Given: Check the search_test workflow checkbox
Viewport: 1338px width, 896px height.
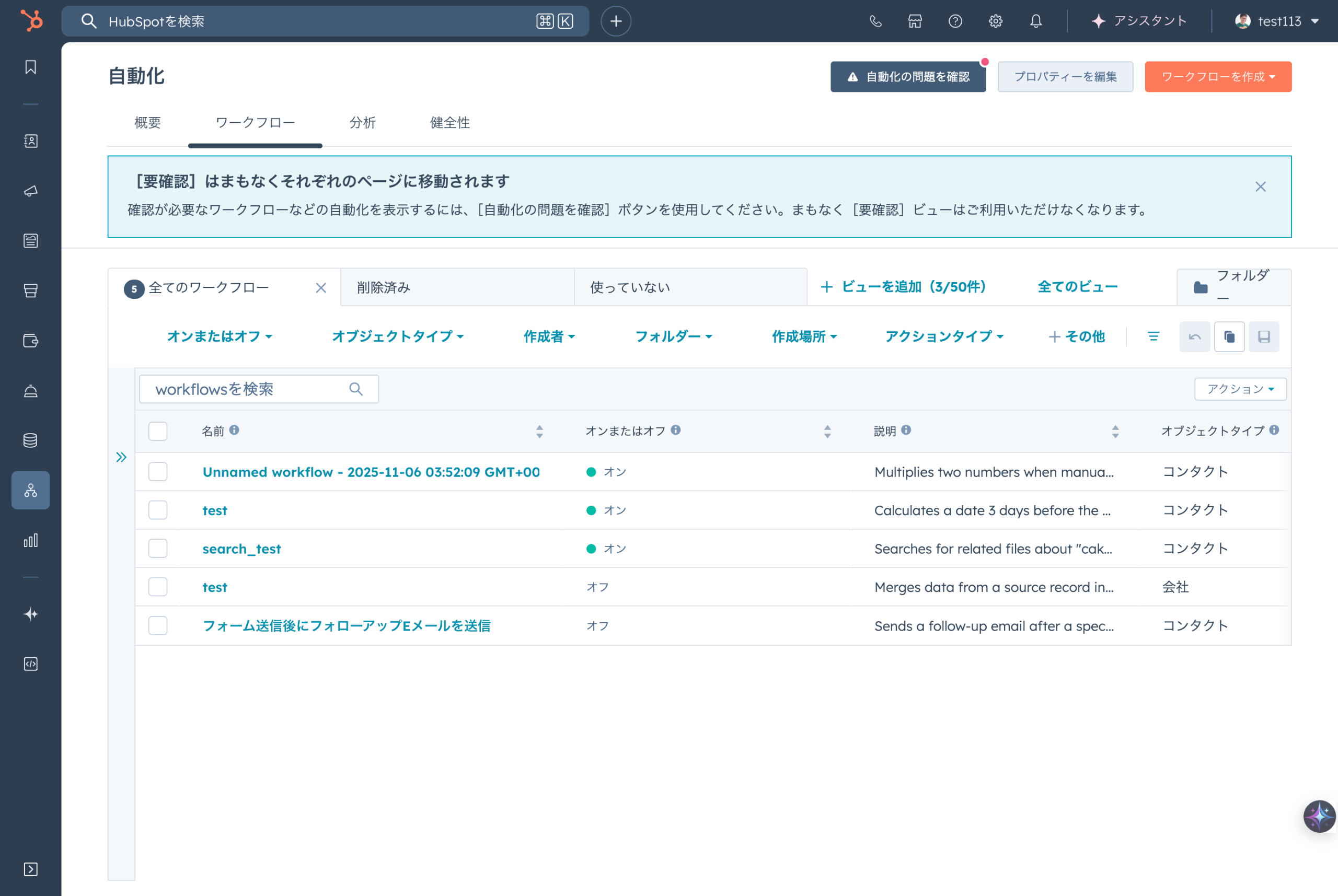Looking at the screenshot, I should tap(158, 549).
